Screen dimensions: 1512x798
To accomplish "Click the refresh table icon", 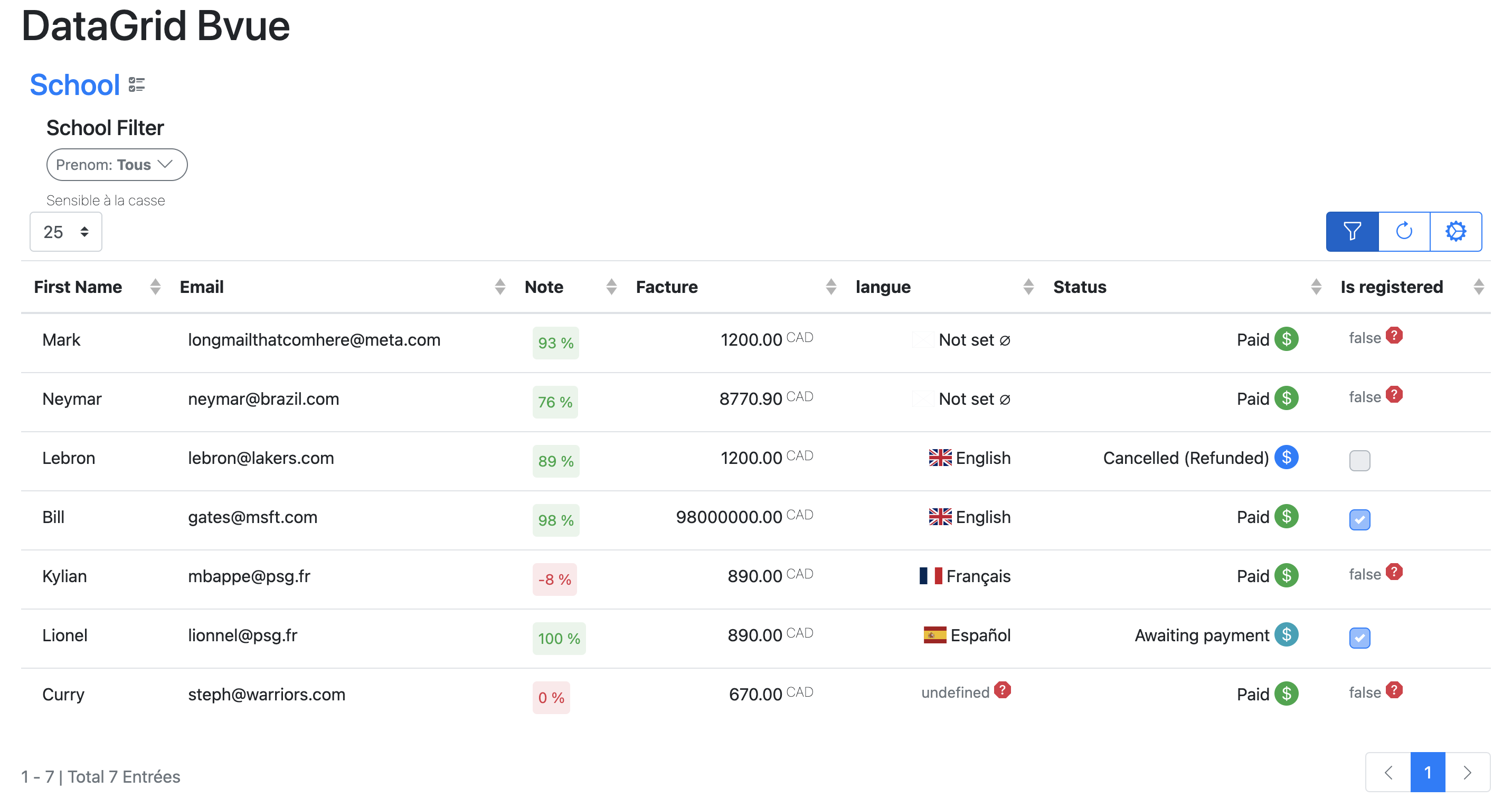I will click(1403, 231).
